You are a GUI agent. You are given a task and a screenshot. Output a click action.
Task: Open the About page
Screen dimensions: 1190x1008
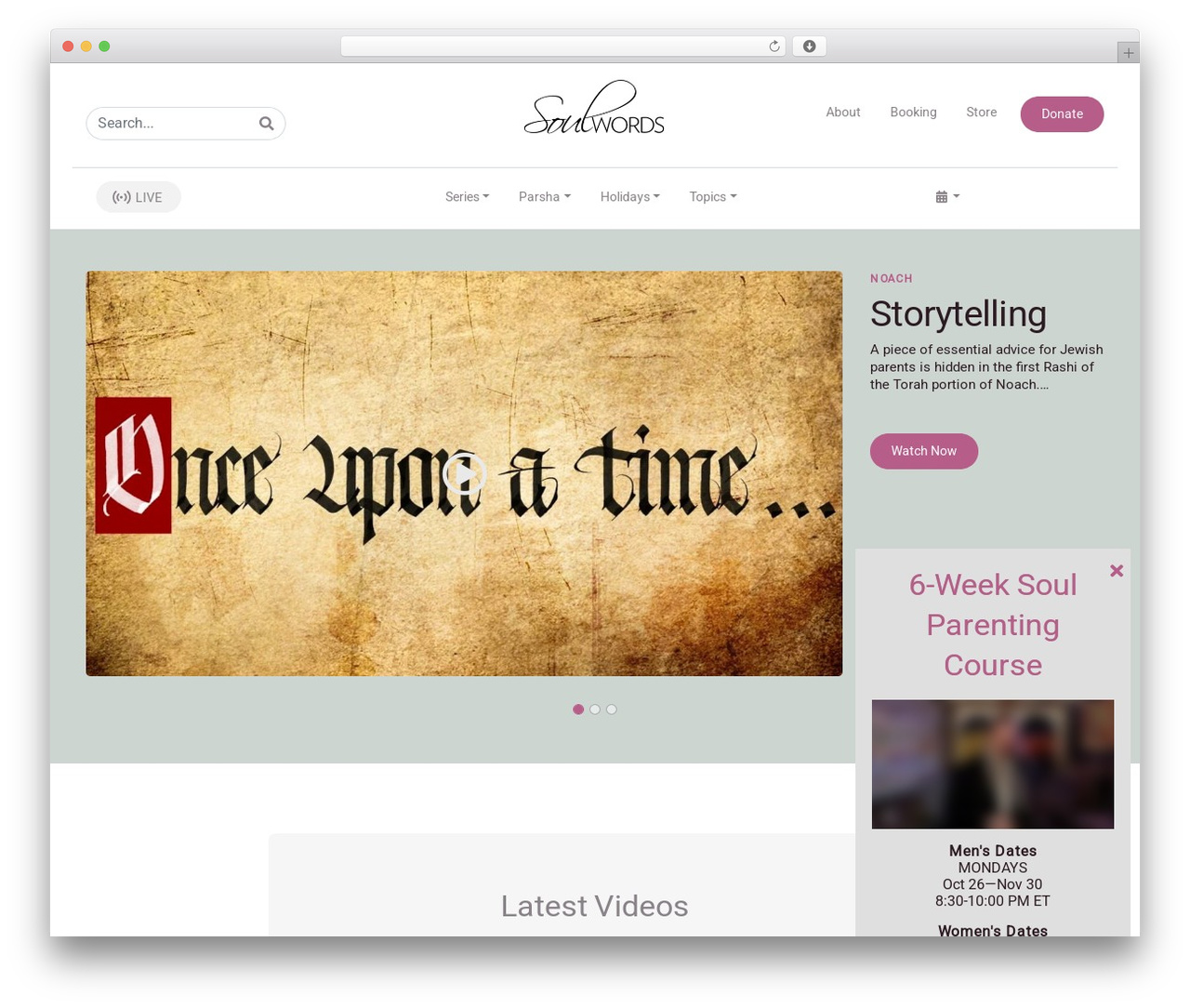click(843, 113)
